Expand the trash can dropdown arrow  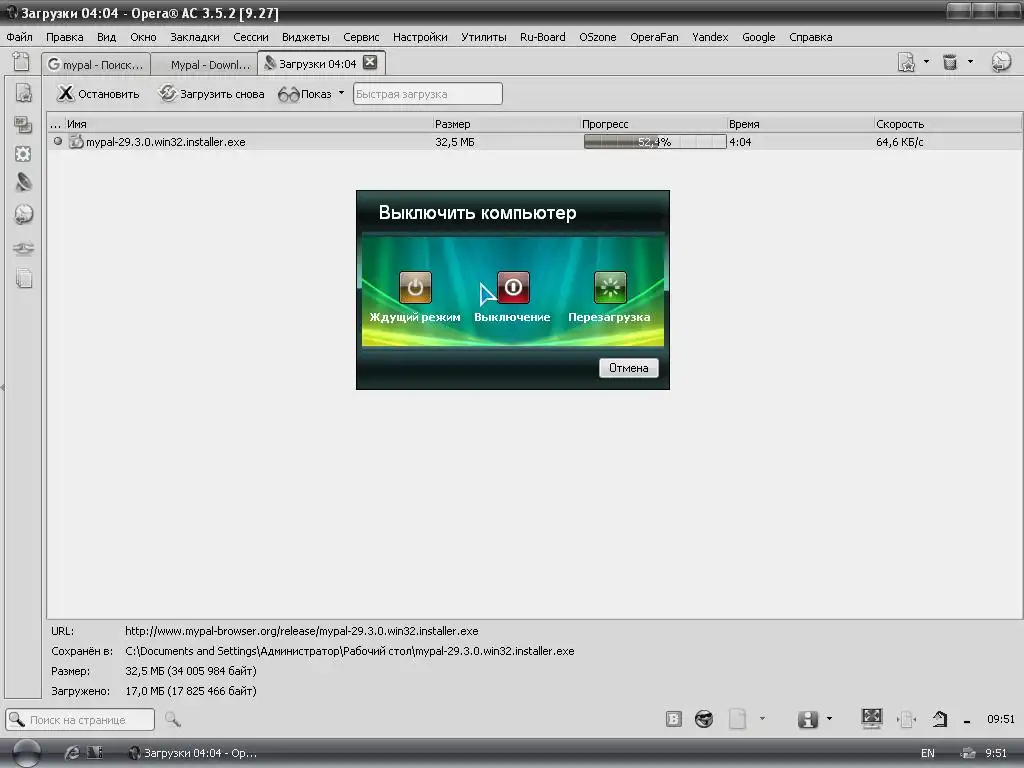[x=970, y=61]
